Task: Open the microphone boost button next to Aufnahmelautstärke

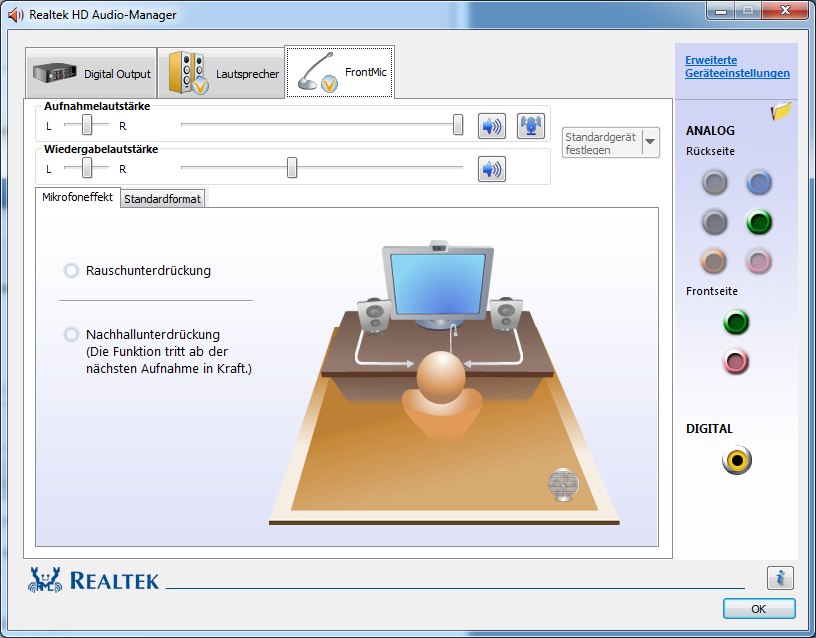Action: point(530,126)
